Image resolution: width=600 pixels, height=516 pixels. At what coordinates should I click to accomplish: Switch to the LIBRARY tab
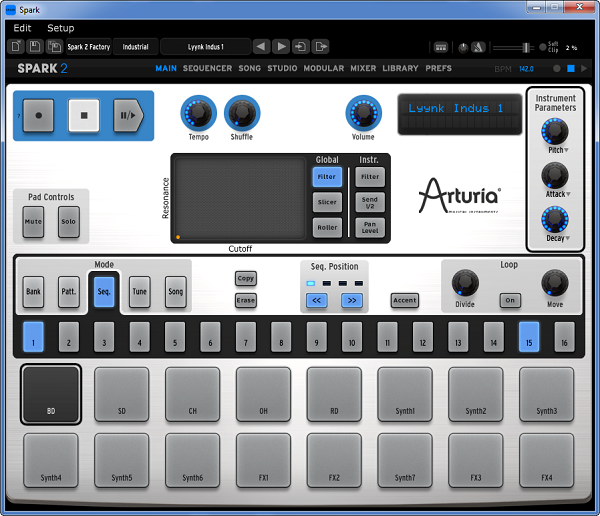click(x=400, y=69)
